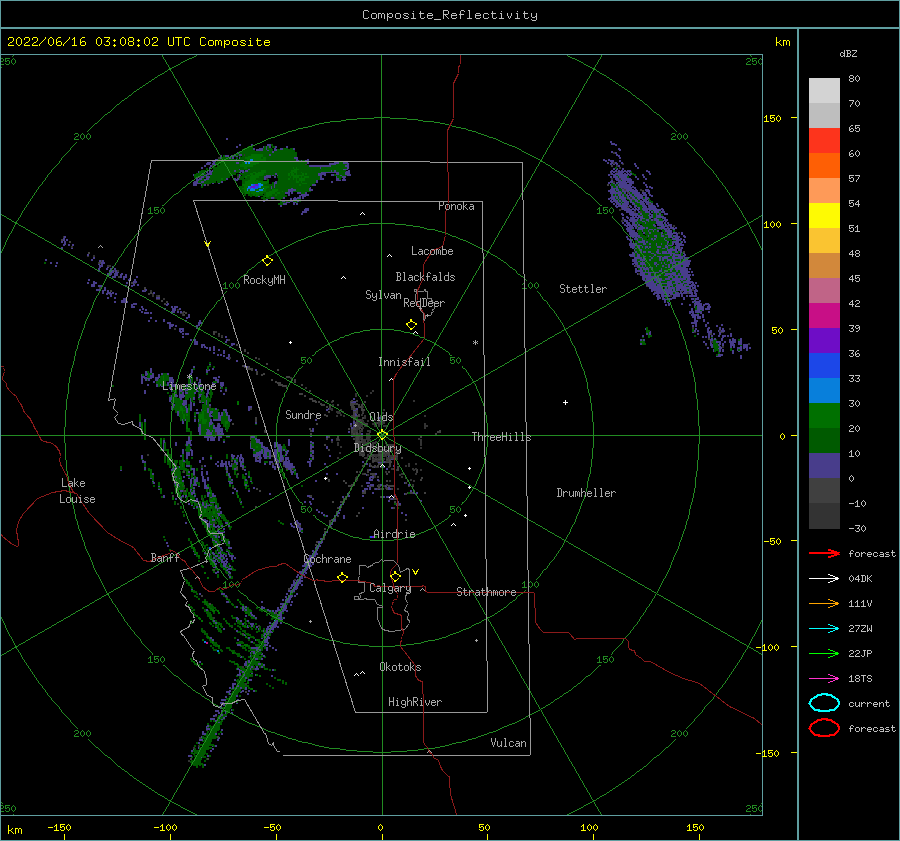
Task: Click the Stettler label
Action: 583,289
